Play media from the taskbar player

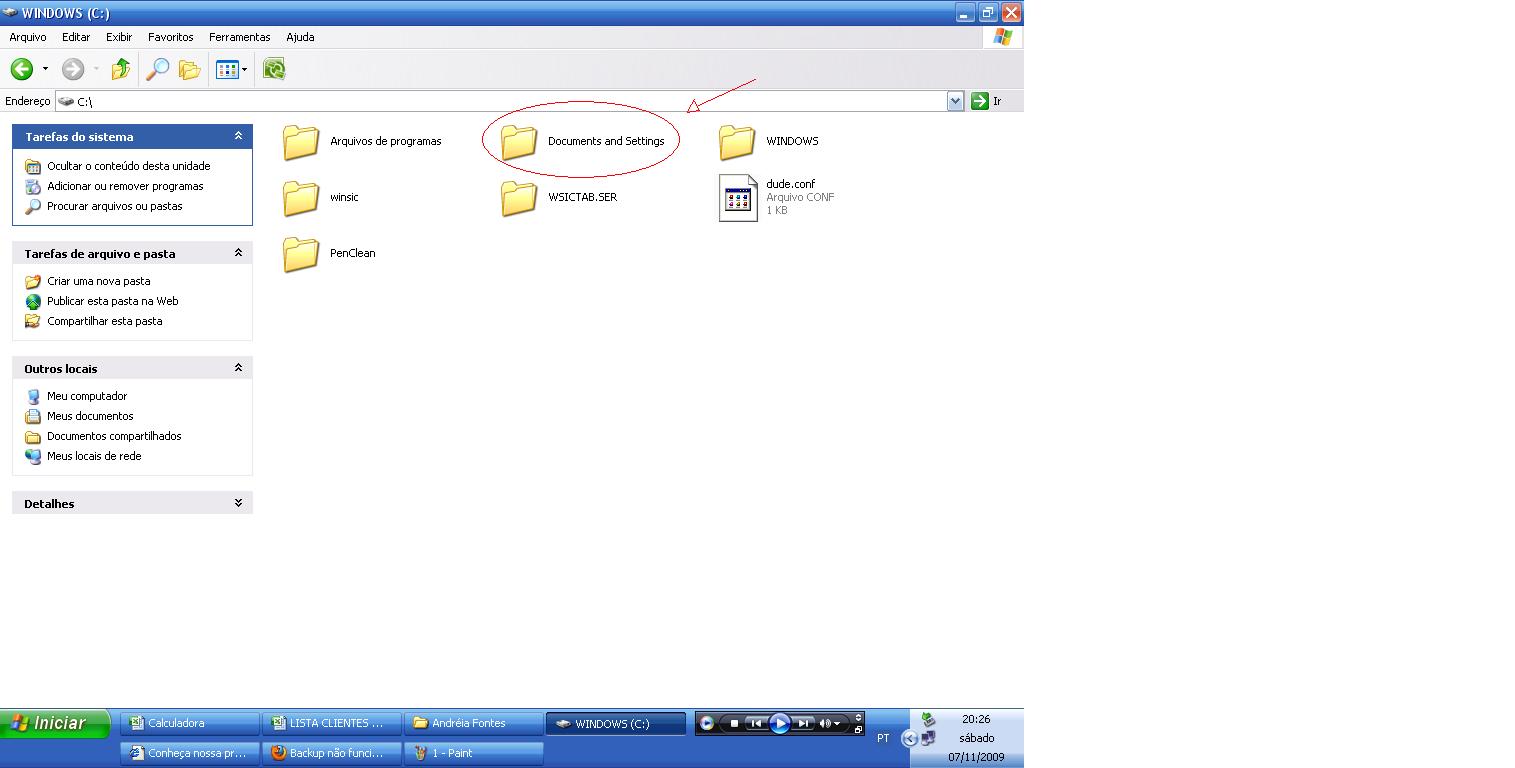pyautogui.click(x=780, y=723)
